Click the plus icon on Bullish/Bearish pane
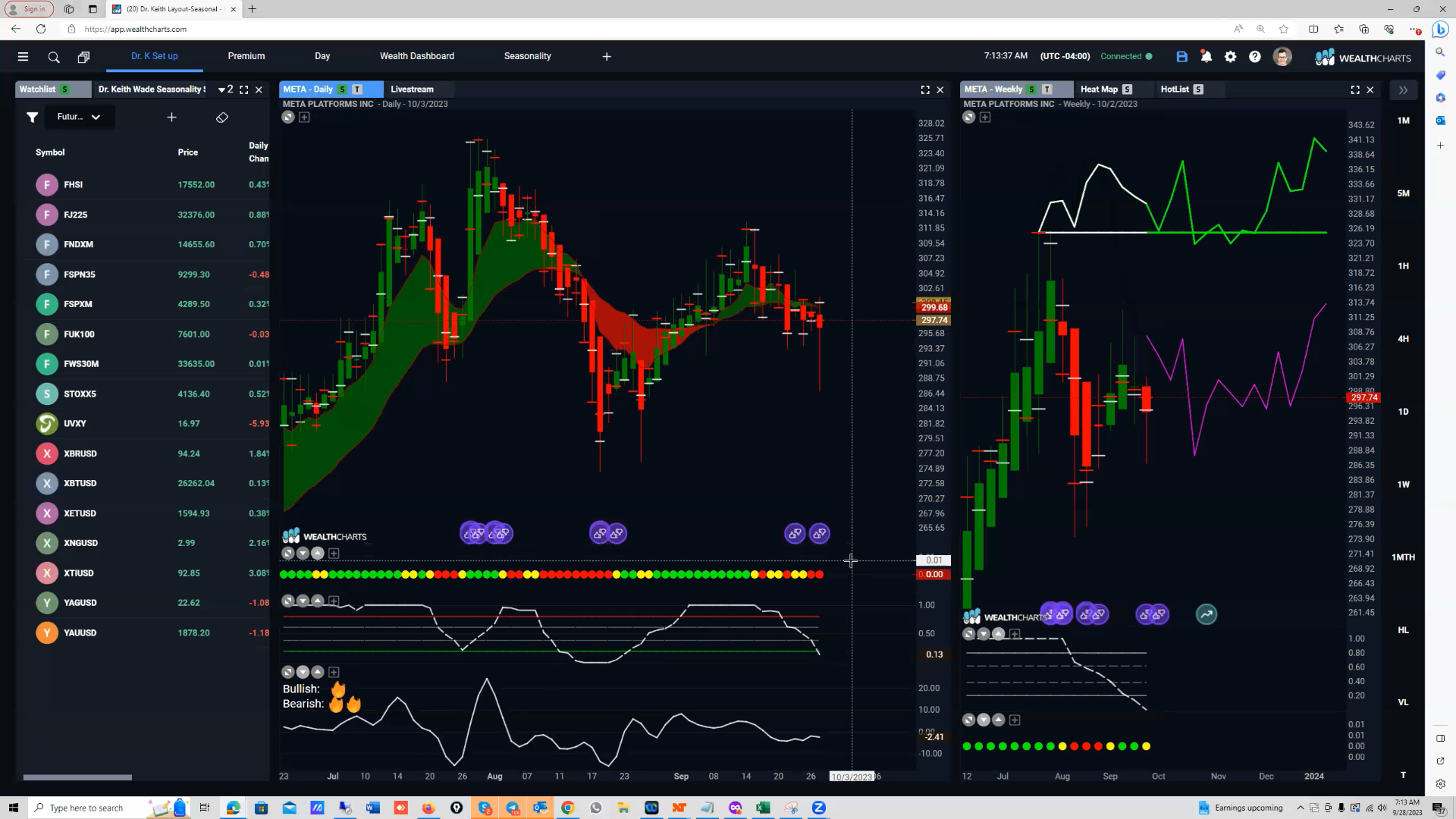The height and width of the screenshot is (819, 1456). tap(334, 672)
